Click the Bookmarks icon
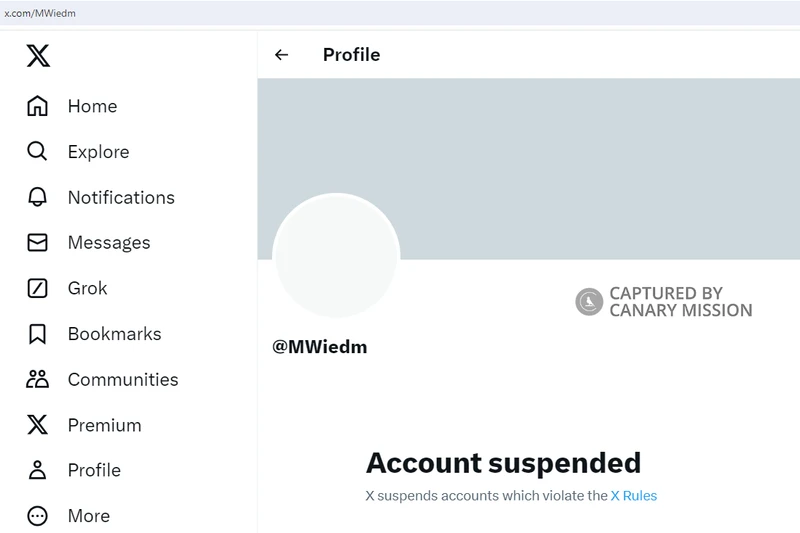800x533 pixels. pyautogui.click(x=37, y=334)
